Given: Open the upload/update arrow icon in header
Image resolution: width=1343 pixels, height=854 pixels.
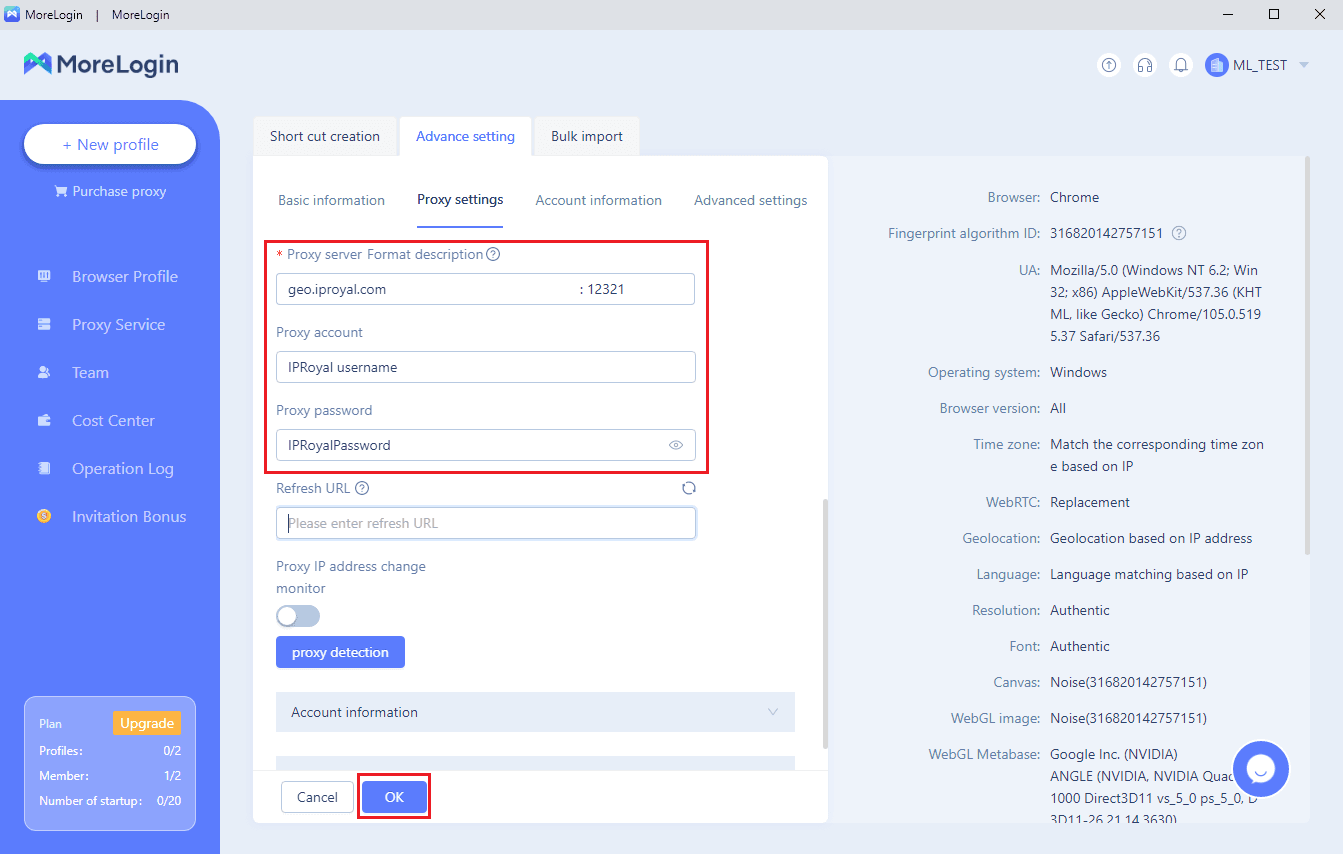Looking at the screenshot, I should click(1109, 65).
